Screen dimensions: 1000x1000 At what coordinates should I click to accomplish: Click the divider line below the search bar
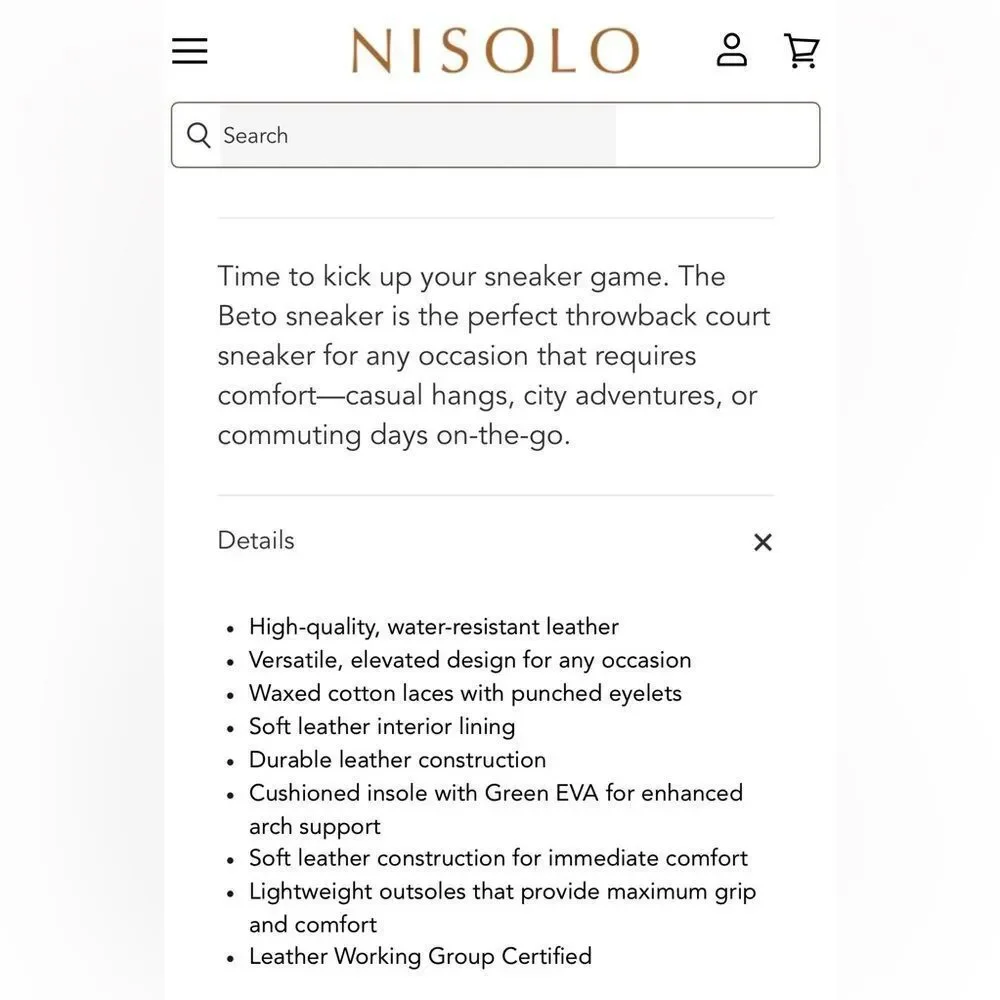tap(496, 218)
